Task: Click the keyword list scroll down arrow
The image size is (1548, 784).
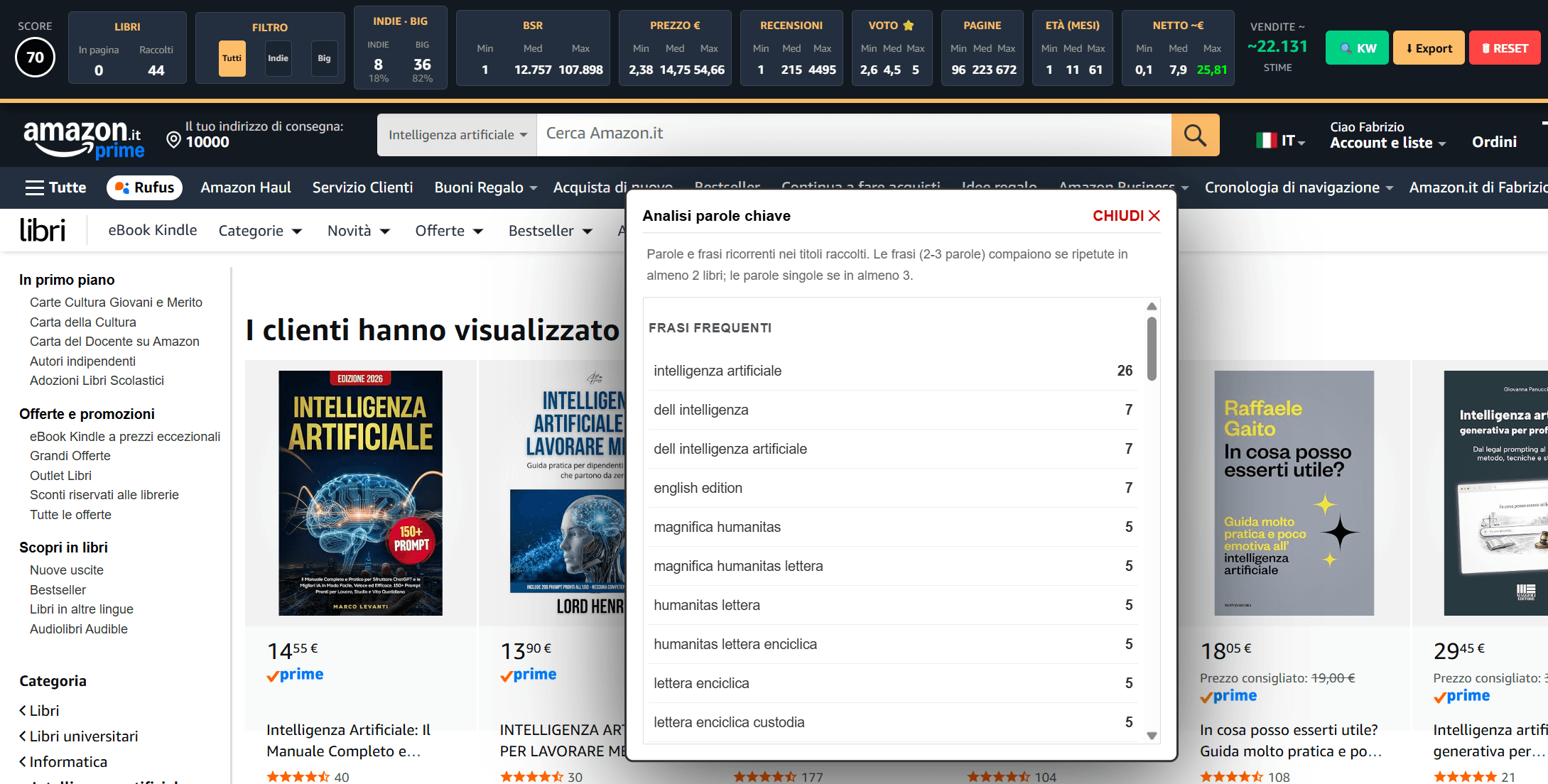Action: (1152, 736)
